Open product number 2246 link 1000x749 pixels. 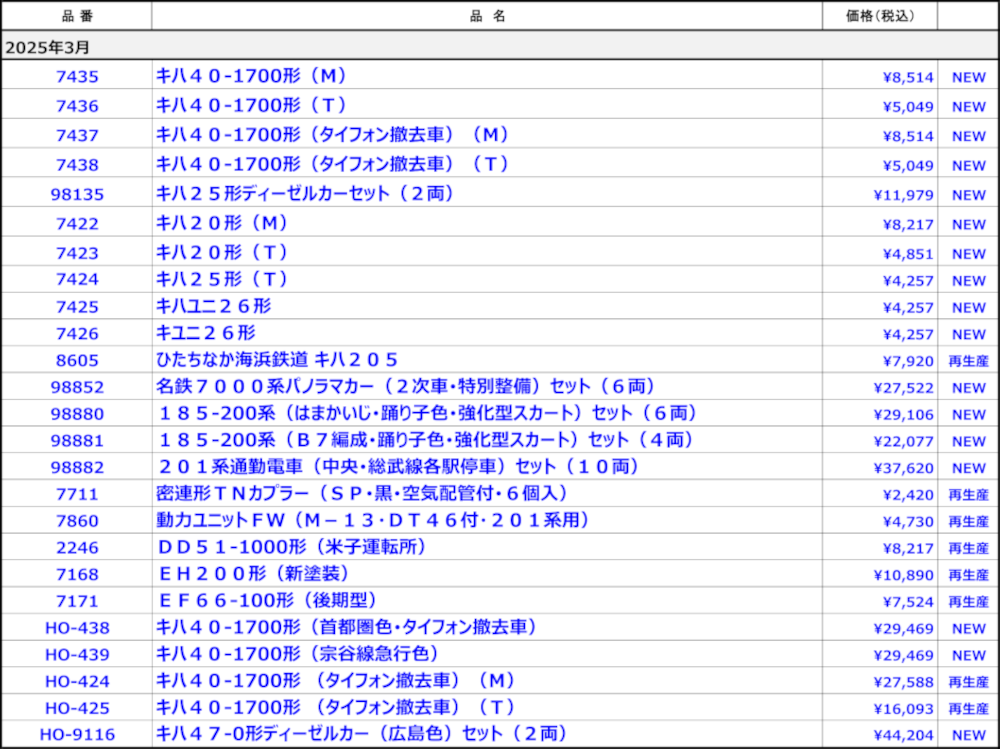(x=77, y=547)
